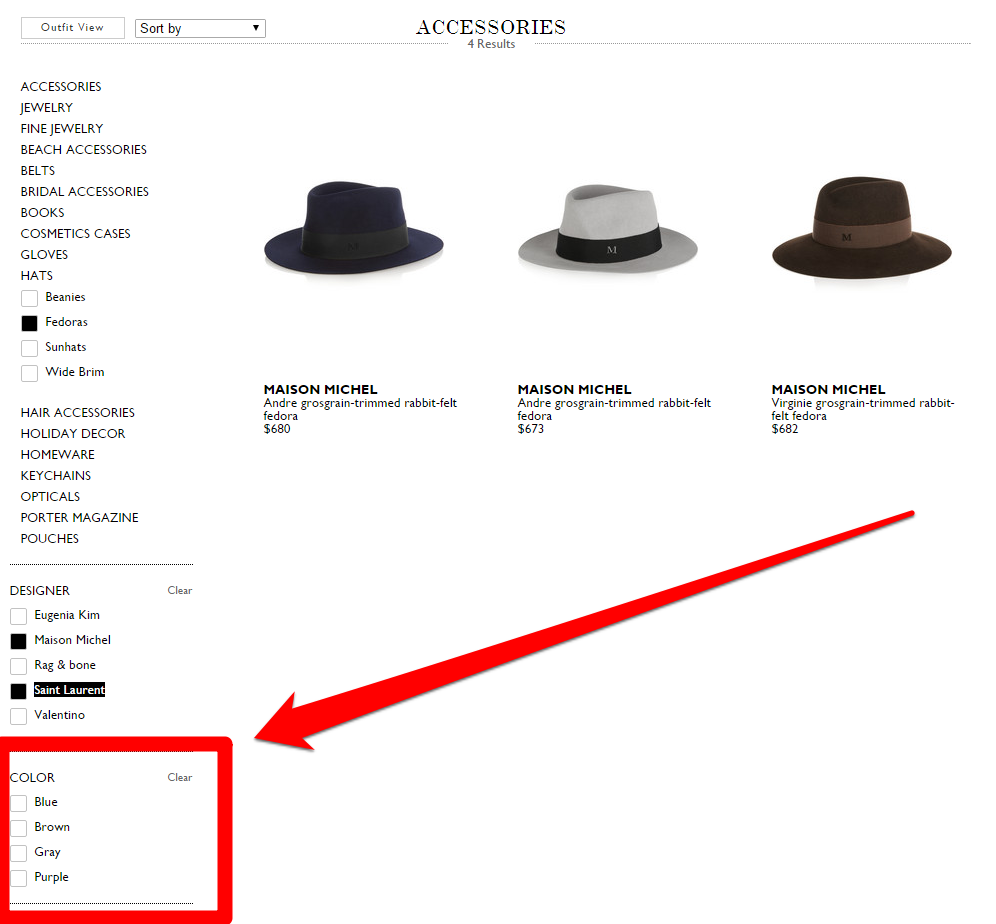Select the Blue color filter

point(18,803)
